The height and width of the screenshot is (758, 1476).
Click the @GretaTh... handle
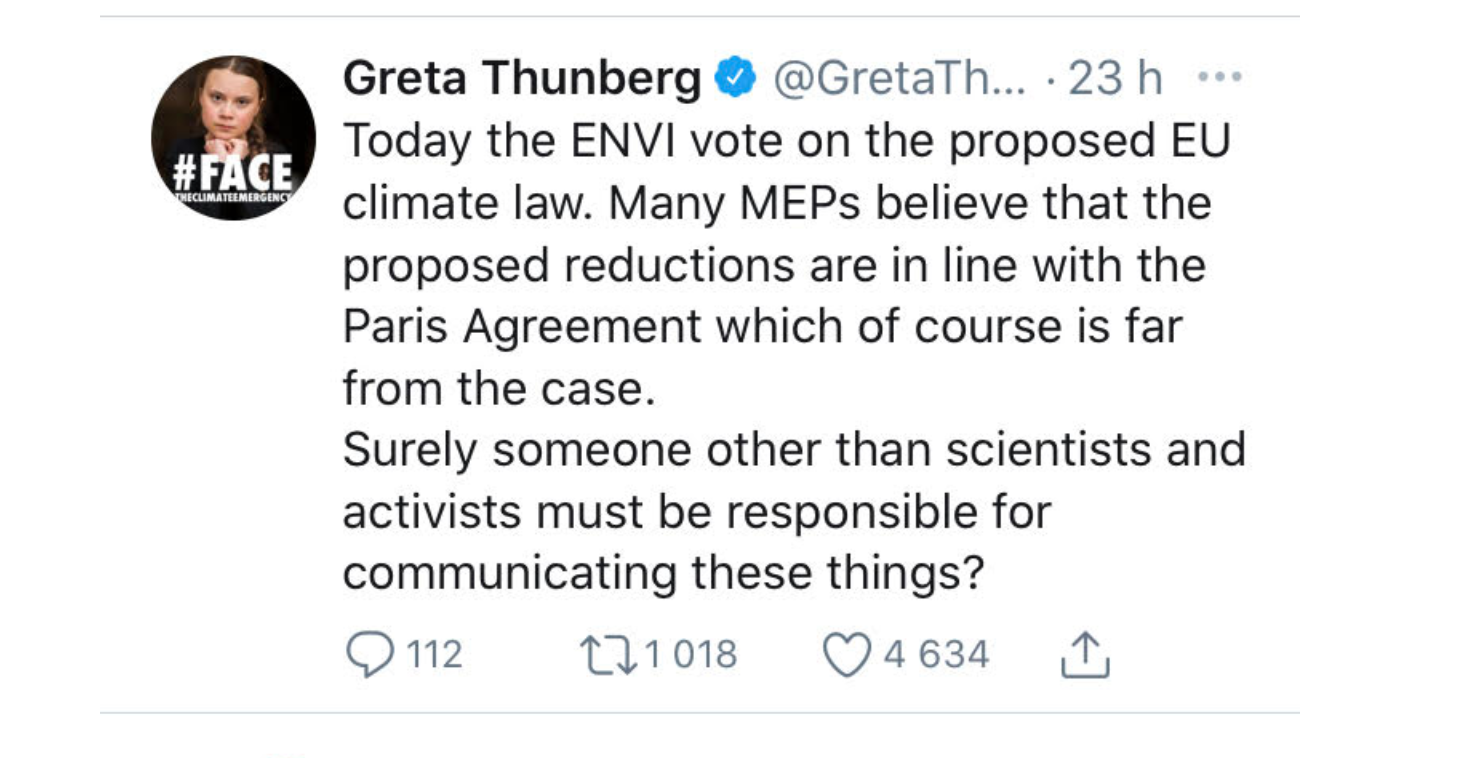click(x=898, y=78)
